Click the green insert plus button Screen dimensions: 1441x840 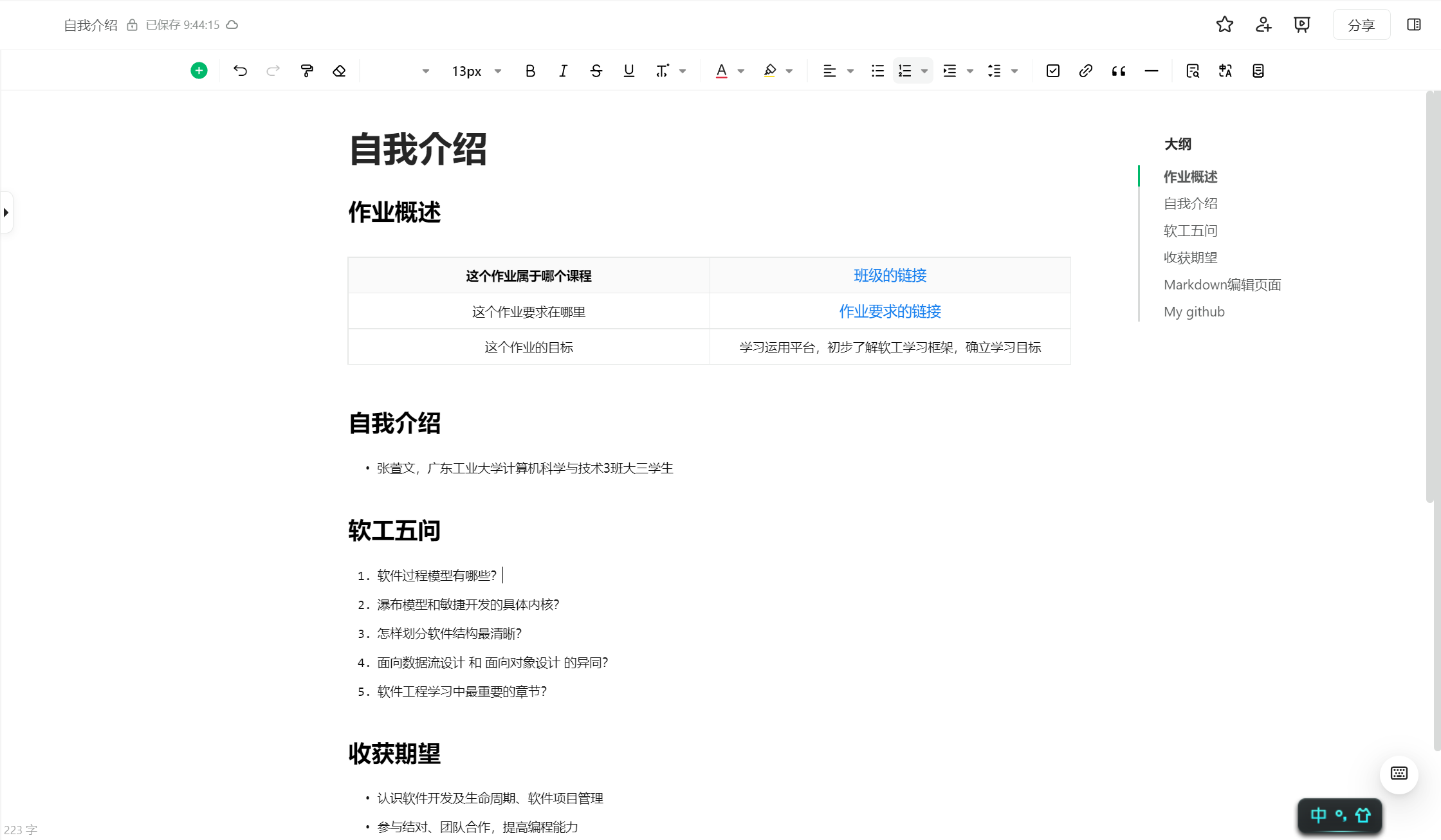point(199,71)
